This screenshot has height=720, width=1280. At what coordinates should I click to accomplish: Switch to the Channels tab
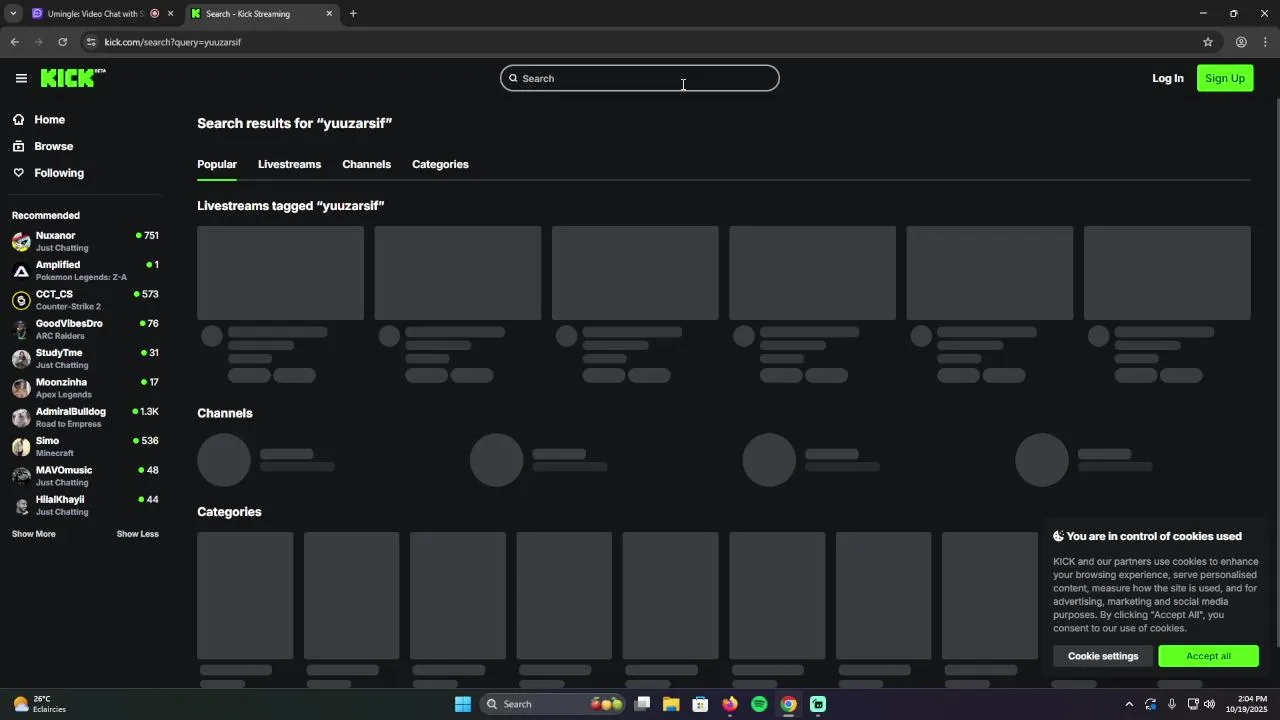click(x=366, y=164)
